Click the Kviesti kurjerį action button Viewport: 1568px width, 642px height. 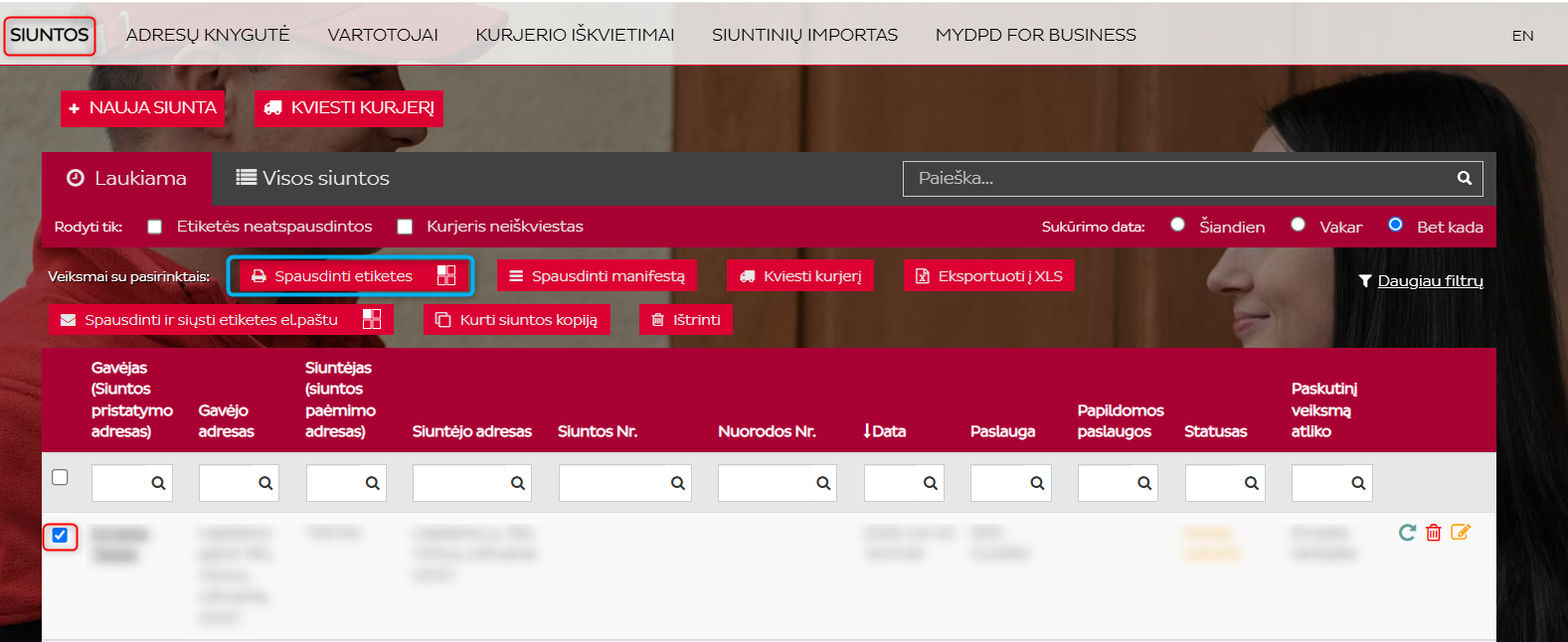(x=800, y=275)
